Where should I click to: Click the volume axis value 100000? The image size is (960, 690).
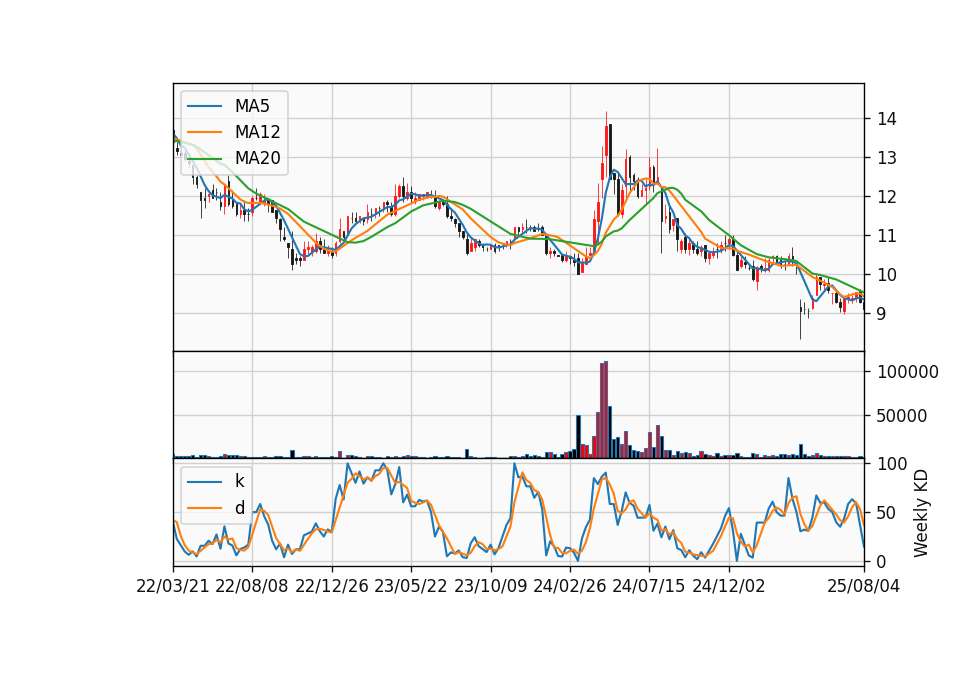pyautogui.click(x=907, y=372)
